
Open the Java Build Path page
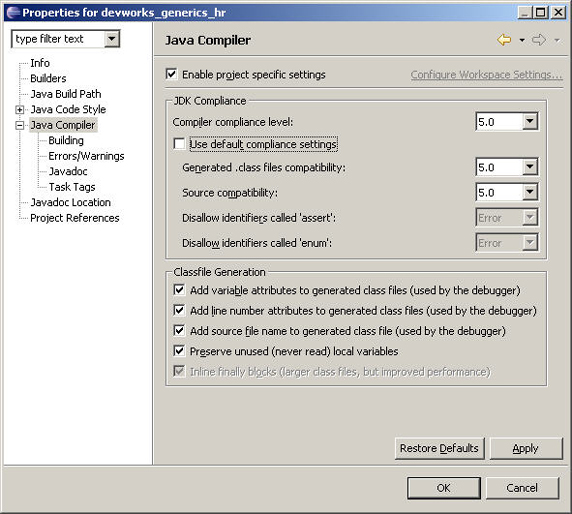[x=66, y=94]
